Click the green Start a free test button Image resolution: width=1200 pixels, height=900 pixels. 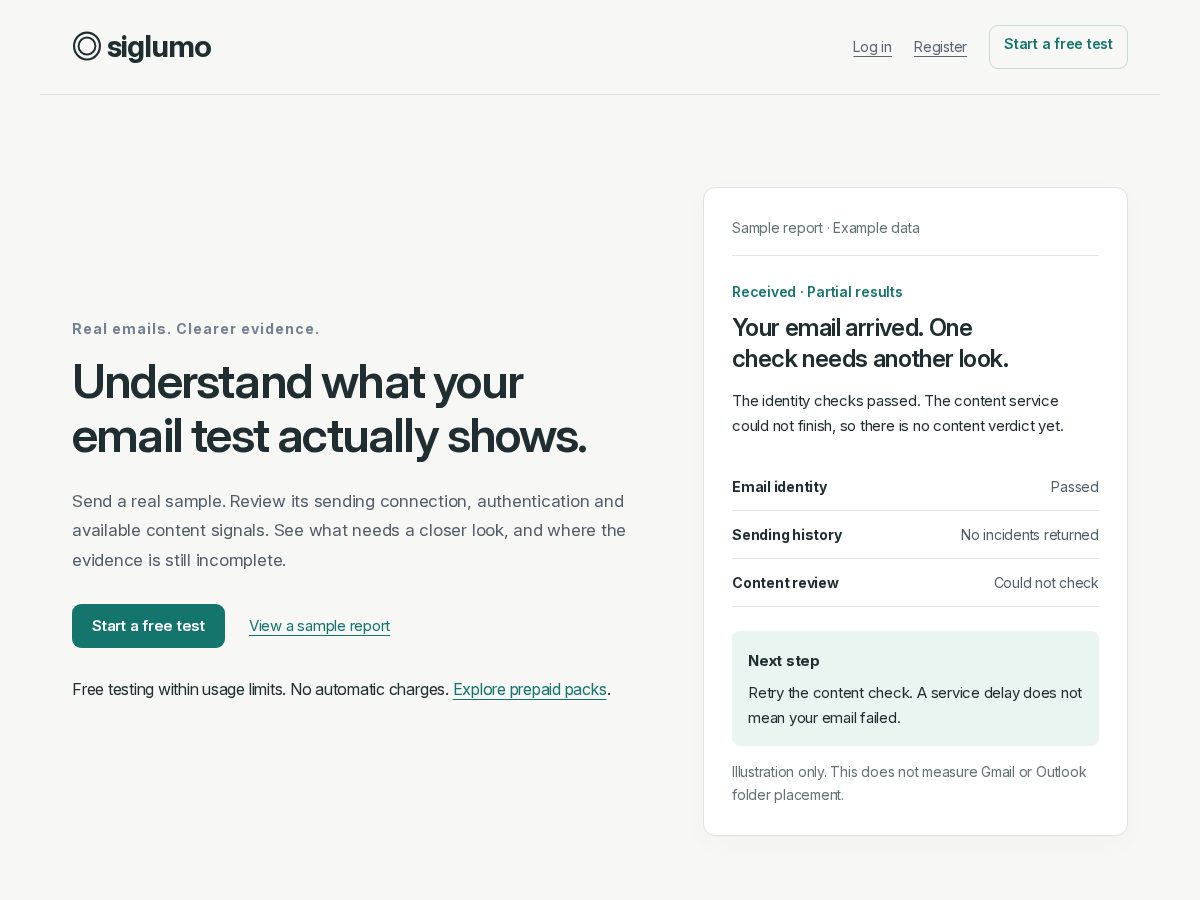(148, 626)
